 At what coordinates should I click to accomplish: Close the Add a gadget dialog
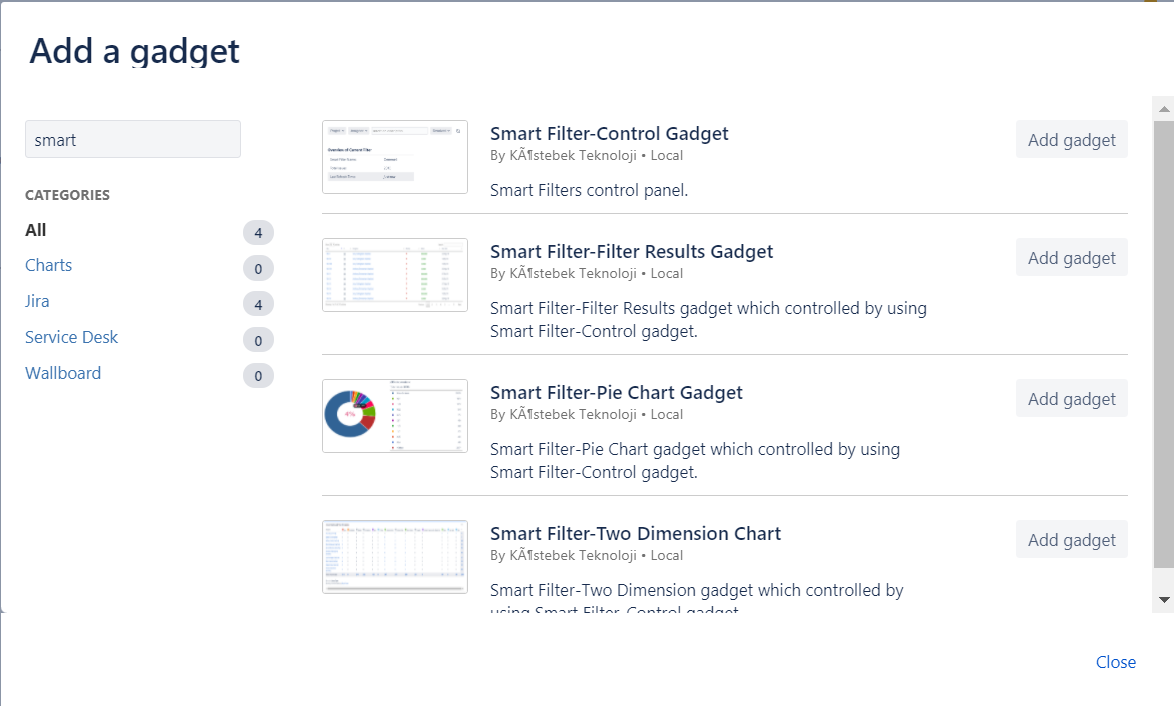[1116, 662]
